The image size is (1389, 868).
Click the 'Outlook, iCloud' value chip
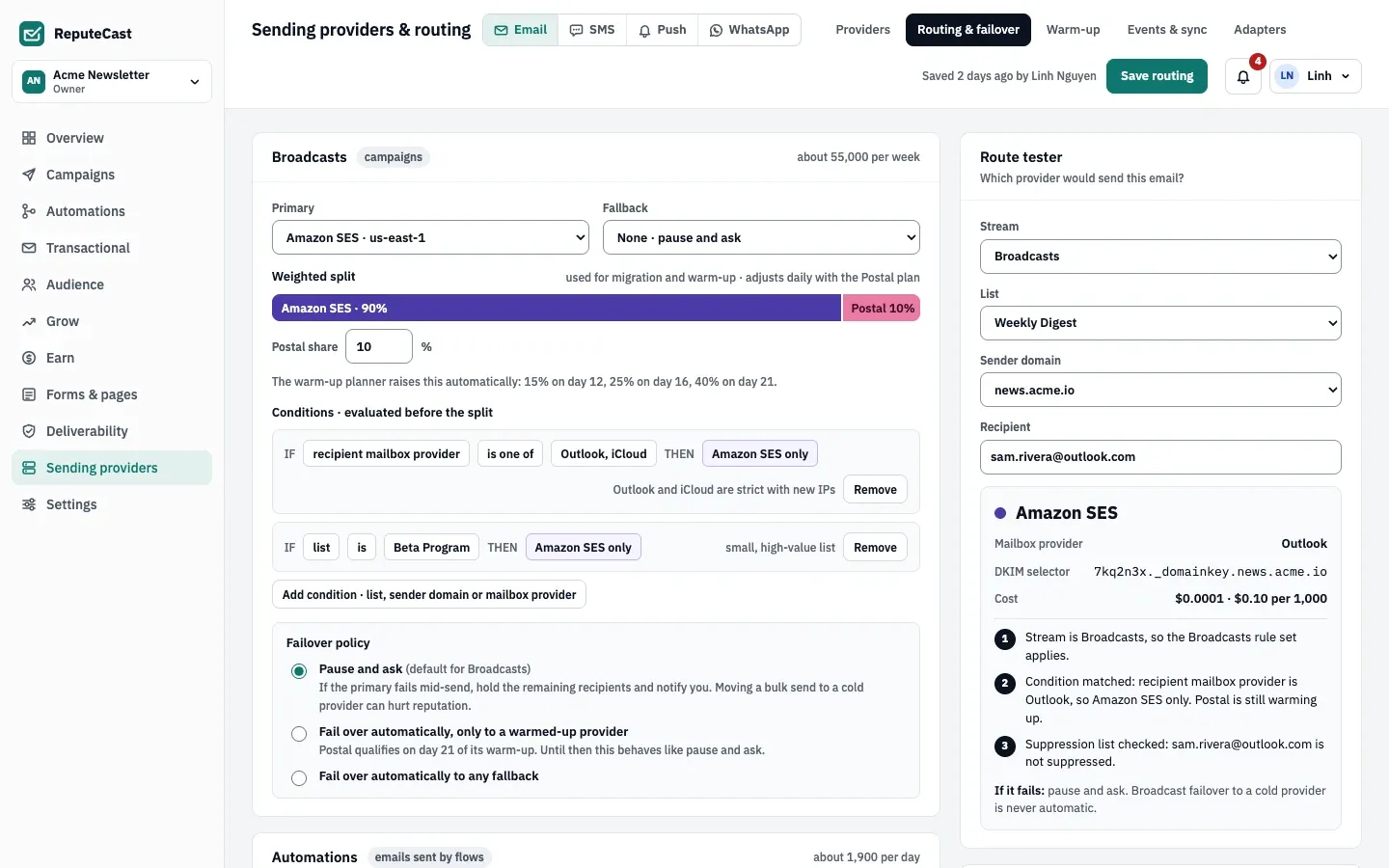pyautogui.click(x=604, y=453)
